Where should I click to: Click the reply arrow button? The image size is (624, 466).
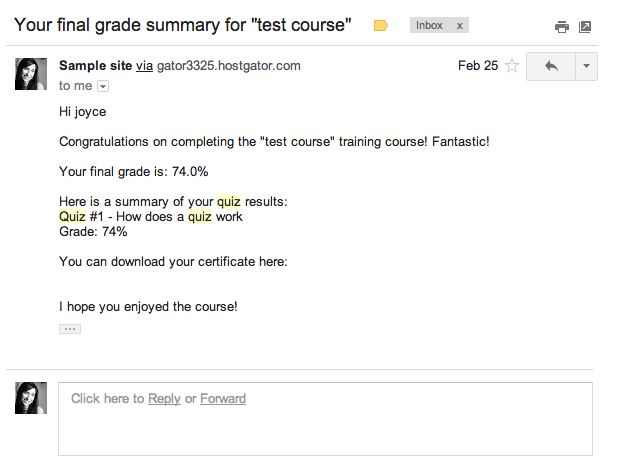coord(550,66)
